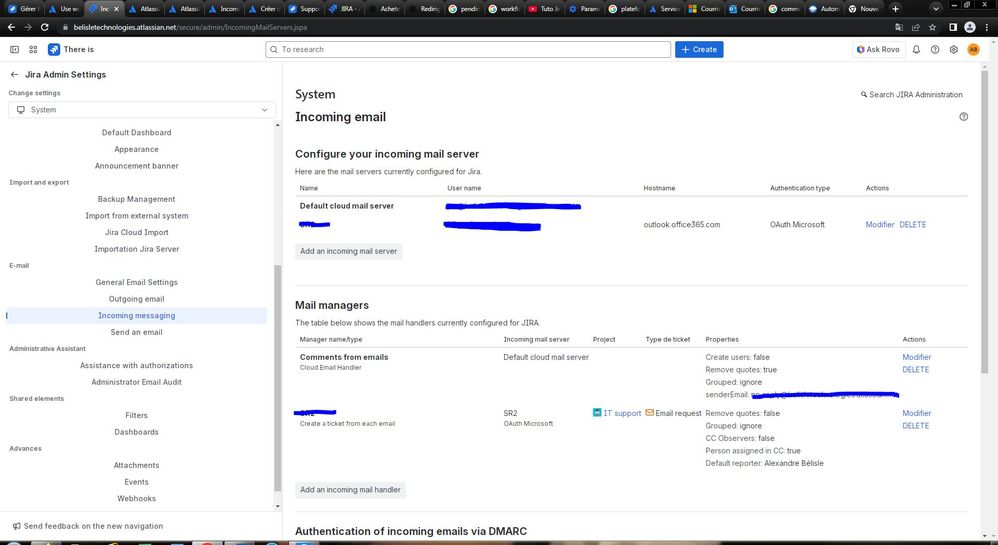Screen dimensions: 998x545
Task: Open the System settings dropdown
Action: [x=142, y=110]
